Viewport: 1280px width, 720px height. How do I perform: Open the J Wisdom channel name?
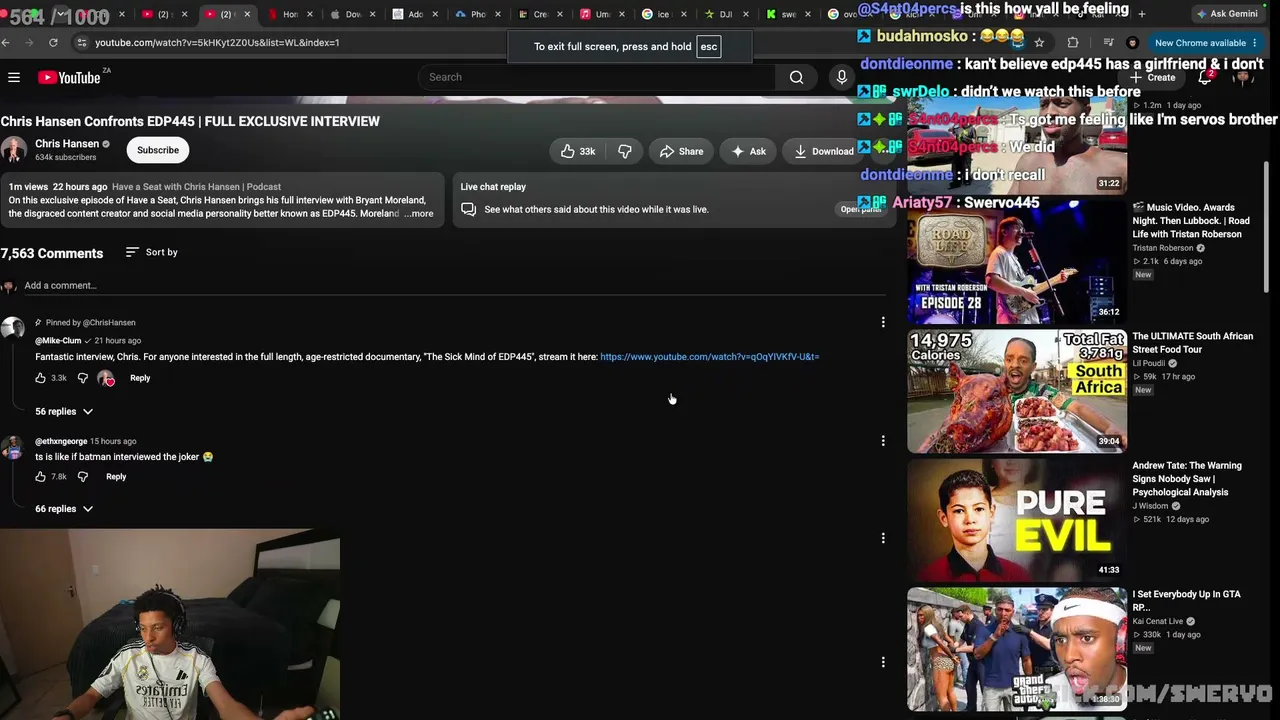pyautogui.click(x=1150, y=506)
